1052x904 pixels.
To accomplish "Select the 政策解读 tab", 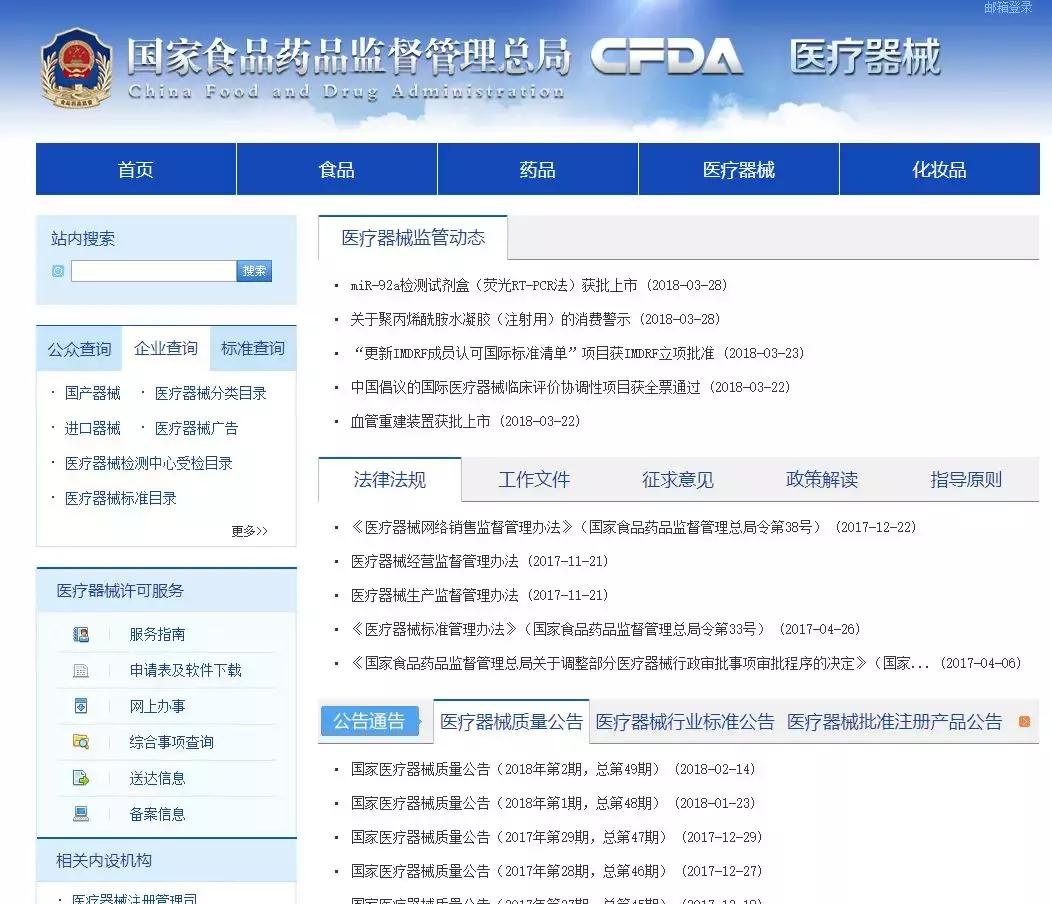I will coord(822,480).
